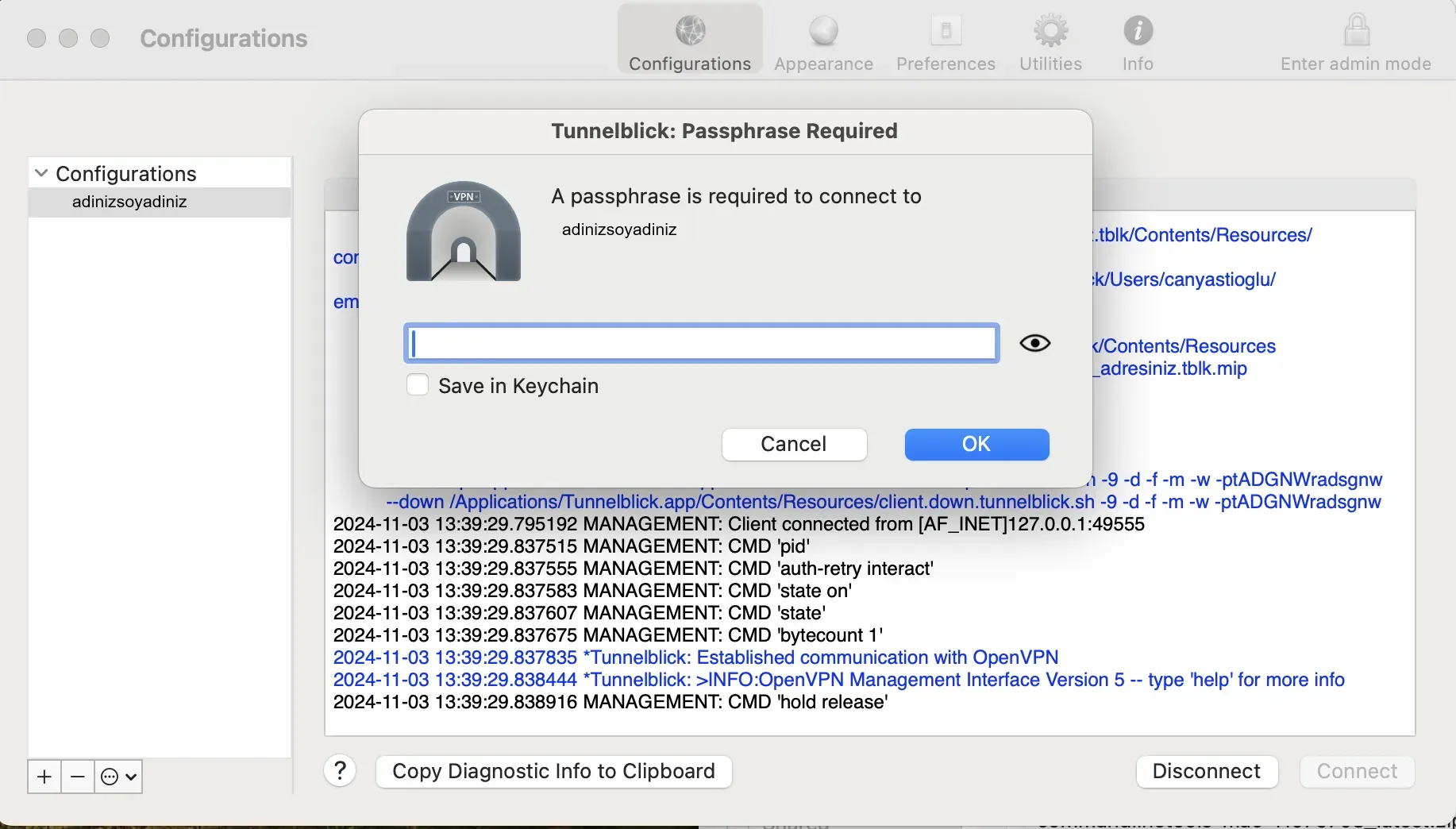Click log line "CMD 'bytecount 1'"
Screen dimensions: 1456x829
pyautogui.click(x=608, y=635)
